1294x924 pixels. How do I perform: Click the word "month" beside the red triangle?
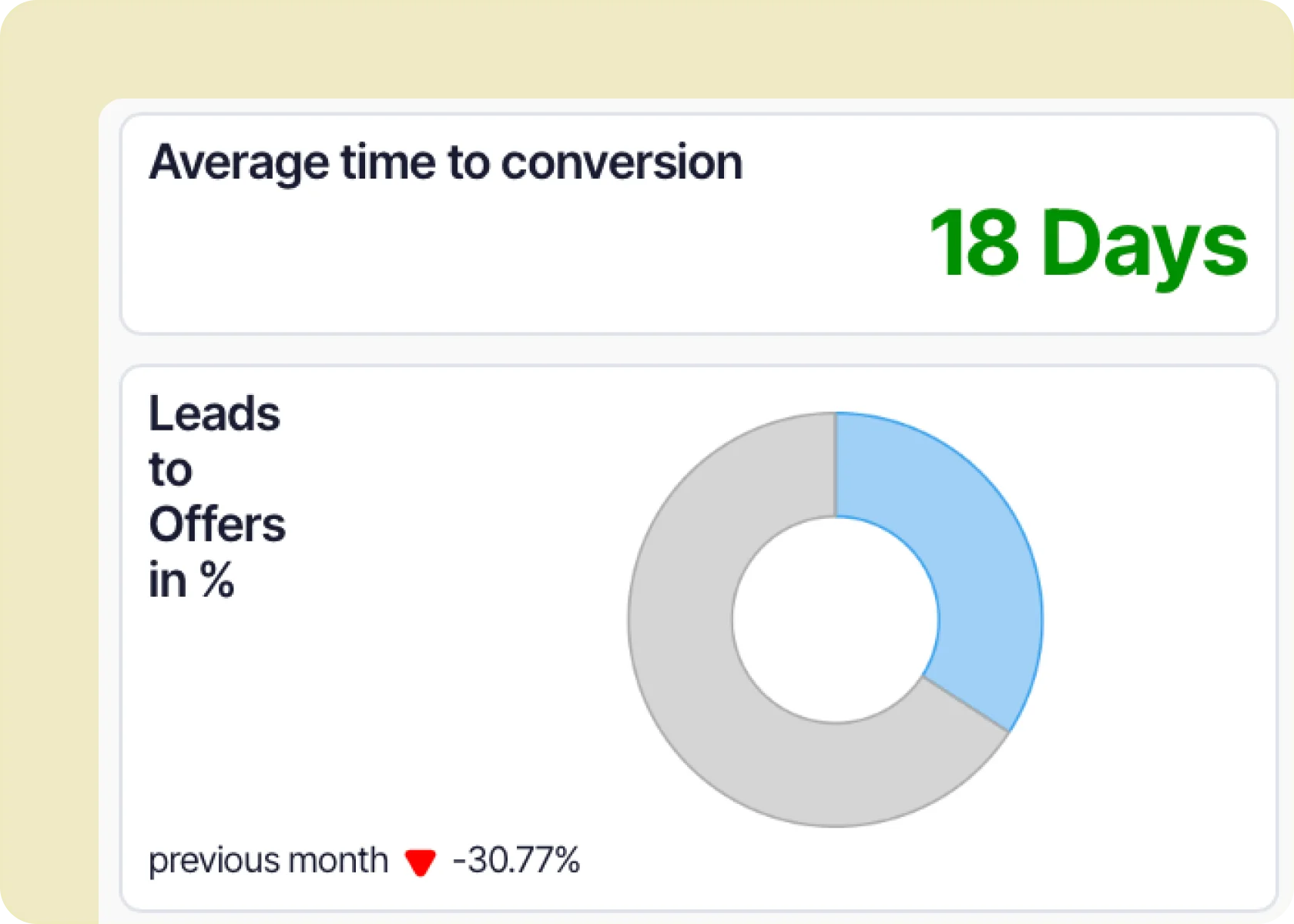tap(338, 861)
